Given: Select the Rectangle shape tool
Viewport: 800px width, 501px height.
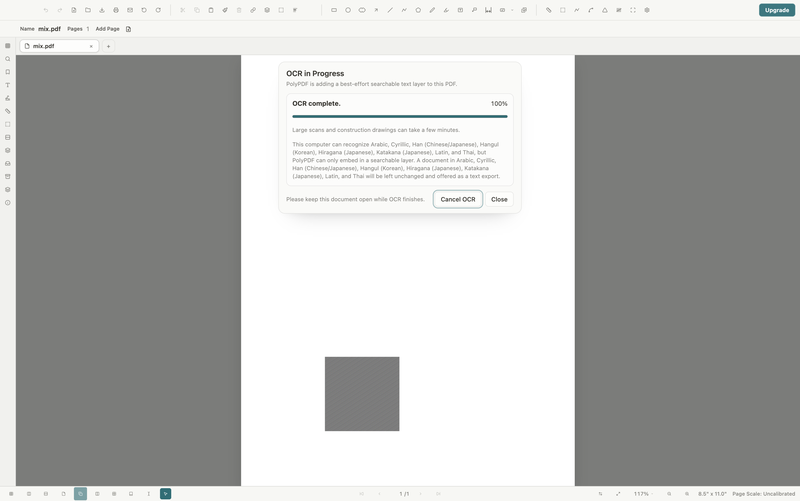Looking at the screenshot, I should [334, 10].
